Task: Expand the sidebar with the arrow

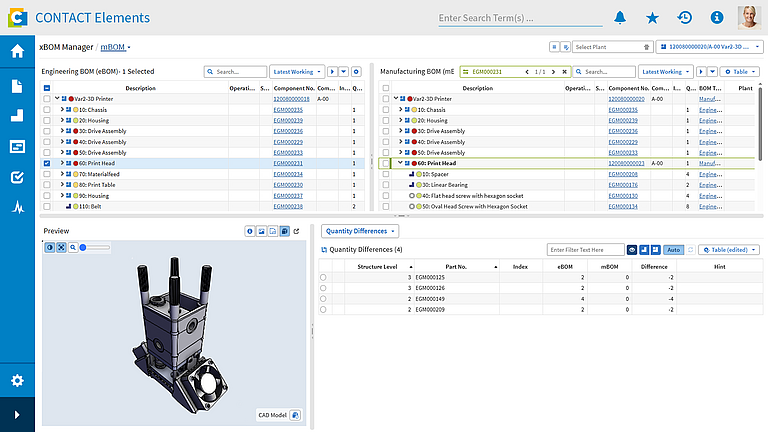Action: pos(17,415)
